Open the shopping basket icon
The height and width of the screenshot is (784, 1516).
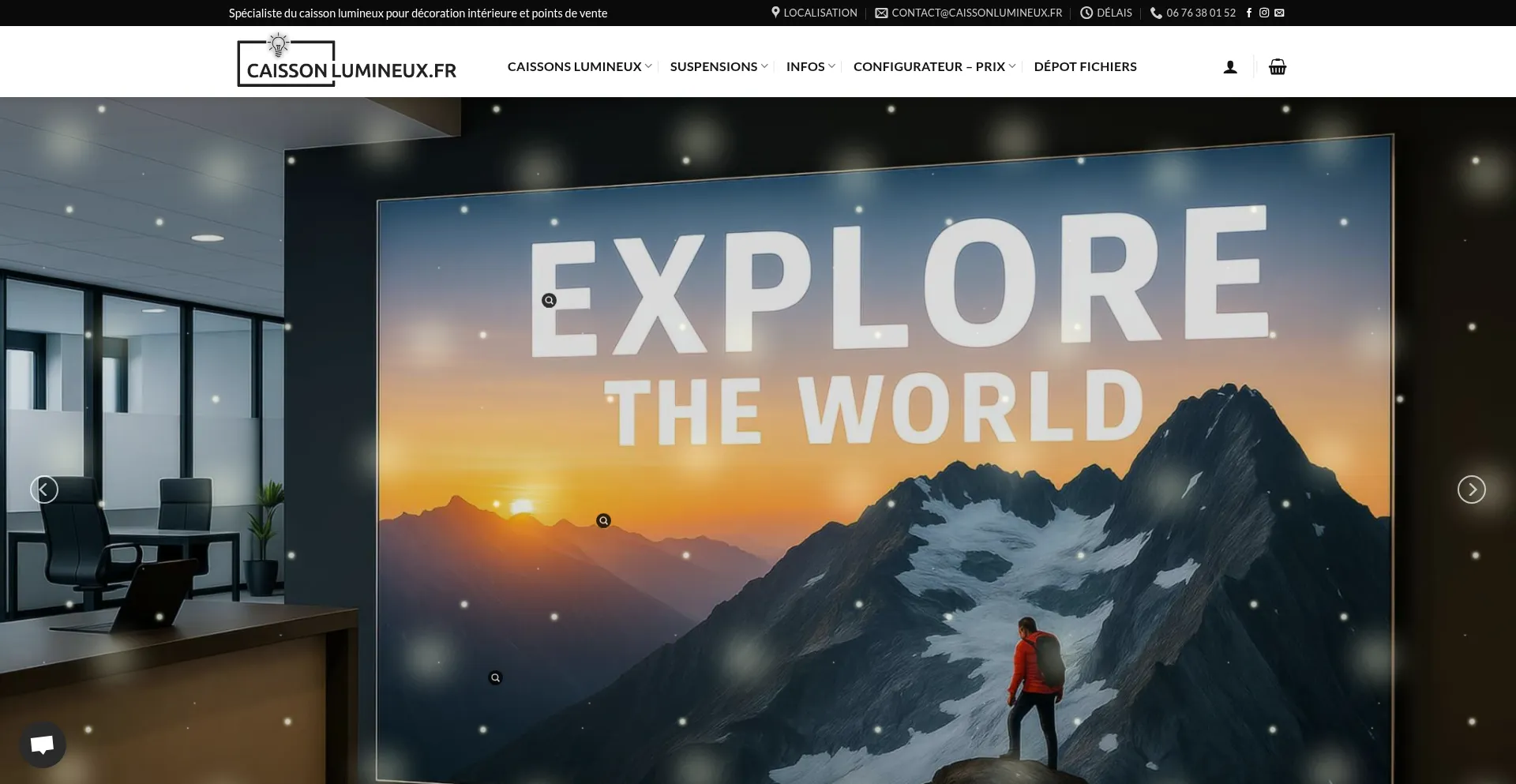point(1278,67)
